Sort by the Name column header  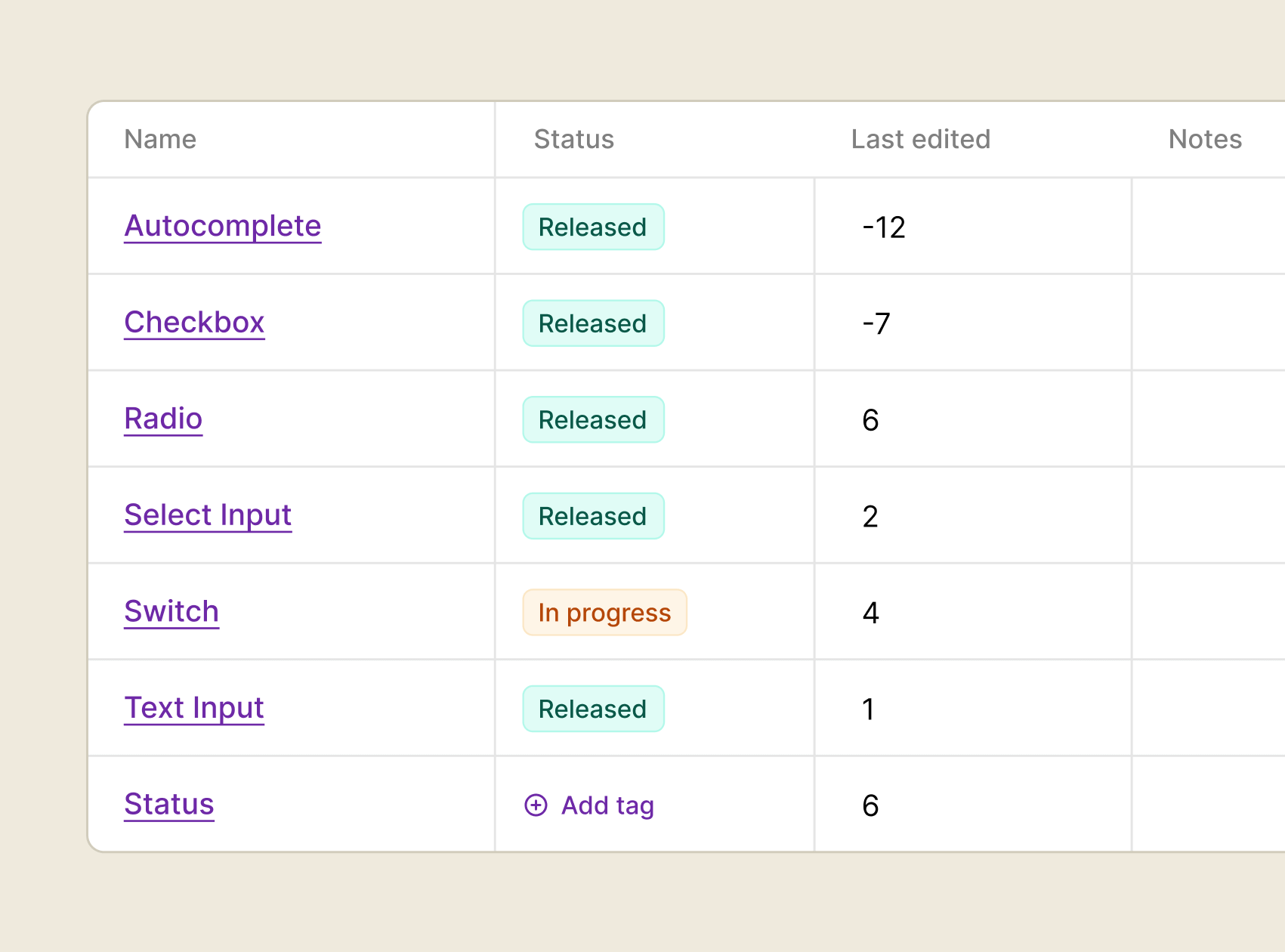159,139
